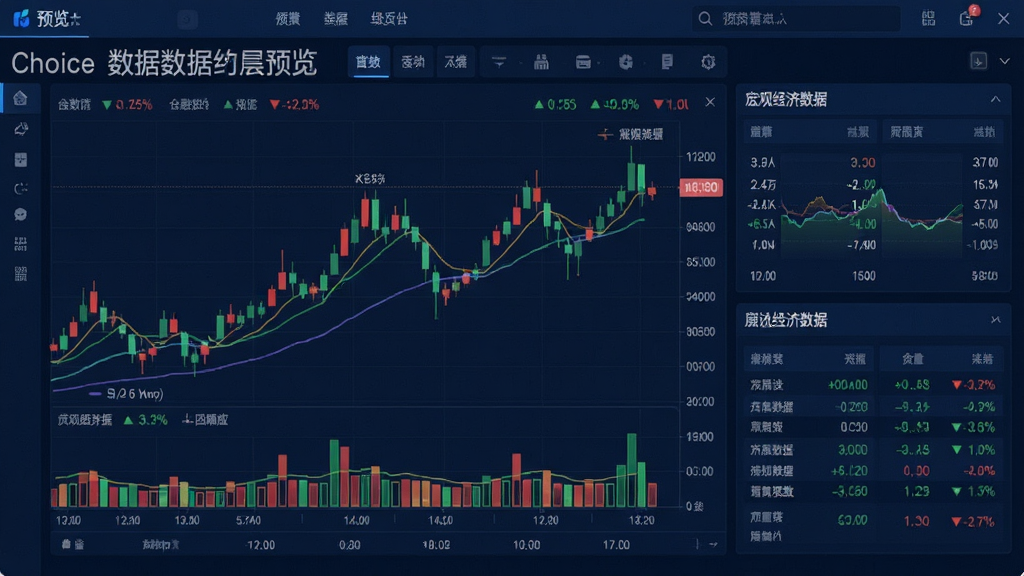Collapse the upper right data panel chevron
1024x576 pixels.
(995, 99)
